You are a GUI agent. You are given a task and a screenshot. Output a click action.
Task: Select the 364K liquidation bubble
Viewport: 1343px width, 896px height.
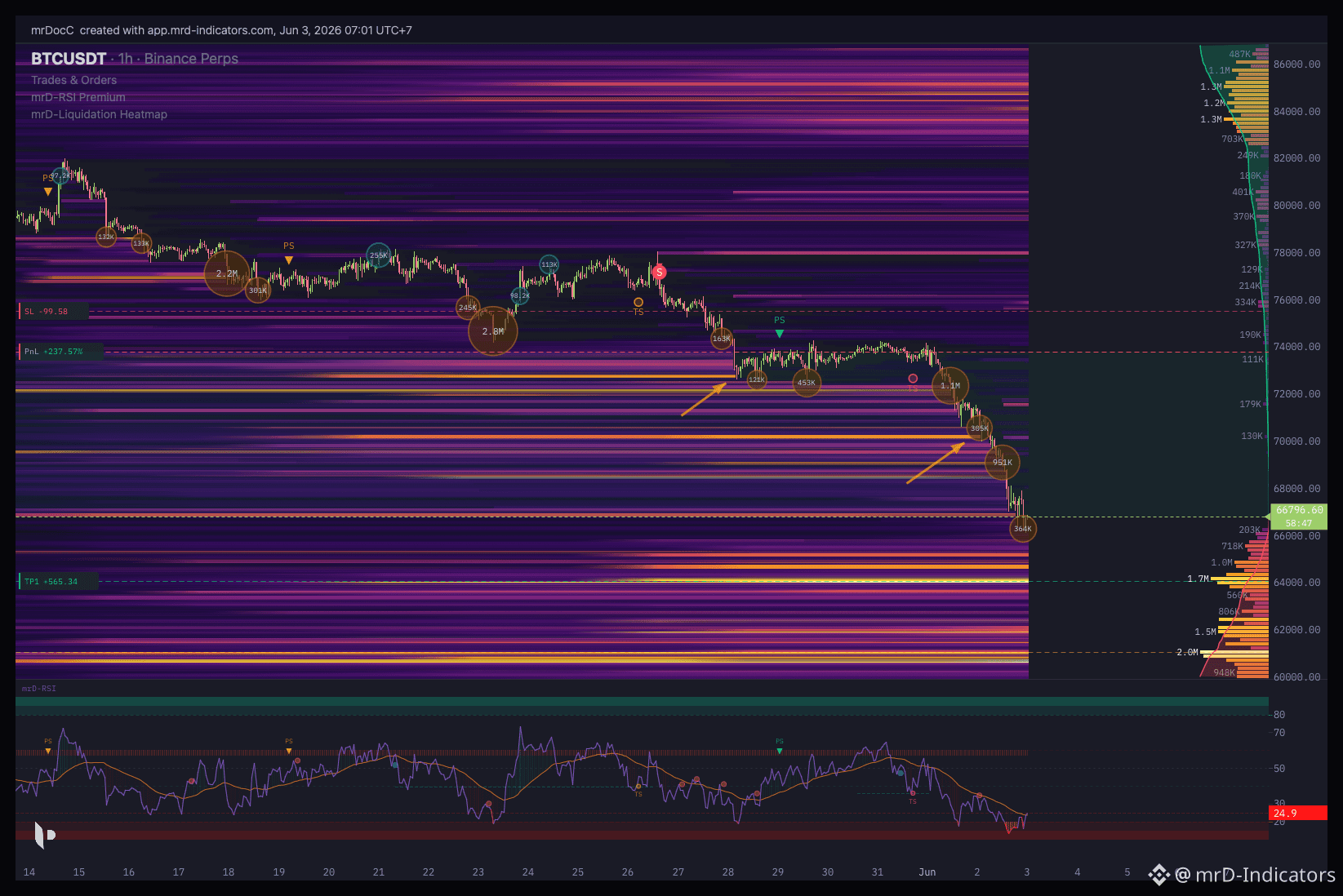pyautogui.click(x=1023, y=529)
